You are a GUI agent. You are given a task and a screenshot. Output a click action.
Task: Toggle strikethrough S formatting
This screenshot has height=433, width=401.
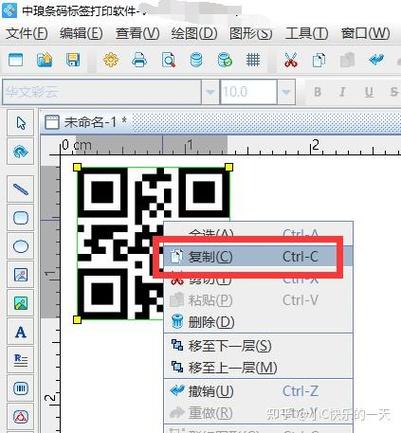pyautogui.click(x=394, y=92)
